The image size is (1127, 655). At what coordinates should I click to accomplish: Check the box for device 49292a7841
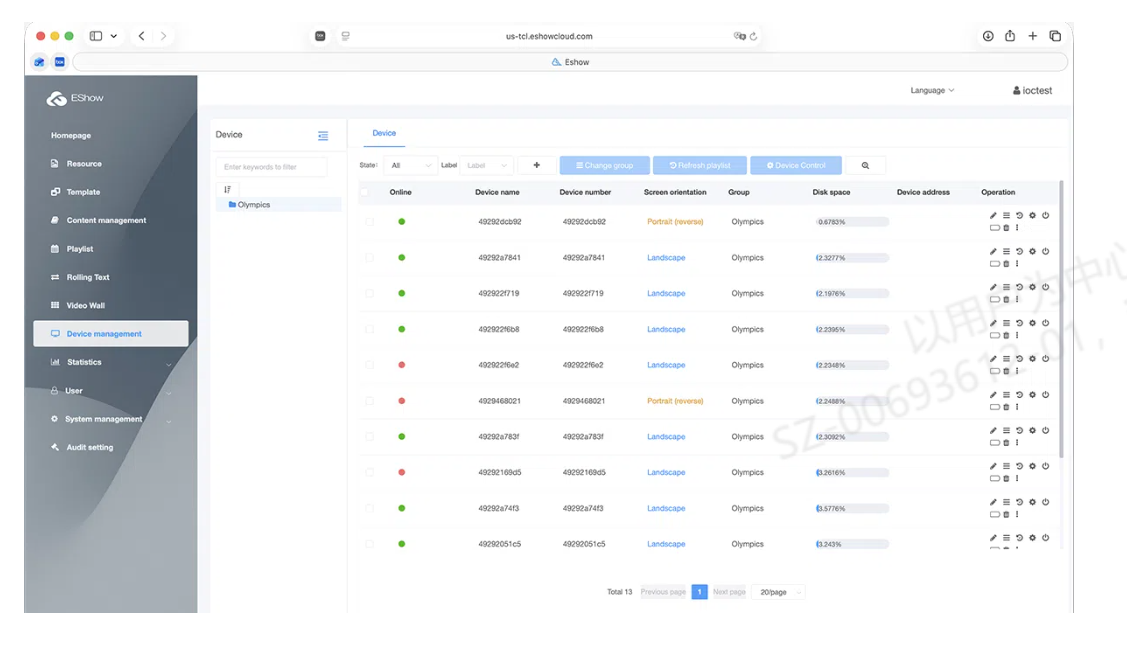(369, 258)
